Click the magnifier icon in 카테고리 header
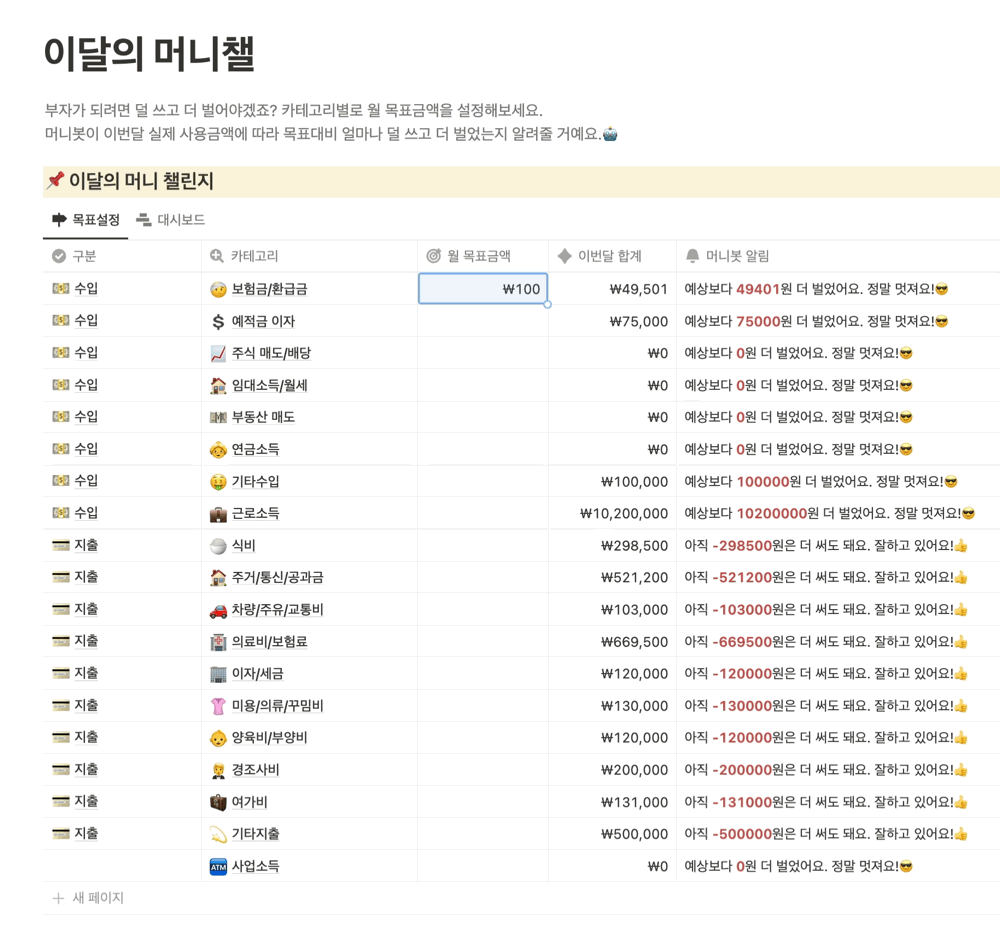Screen dimensions: 1000x935 tap(217, 256)
